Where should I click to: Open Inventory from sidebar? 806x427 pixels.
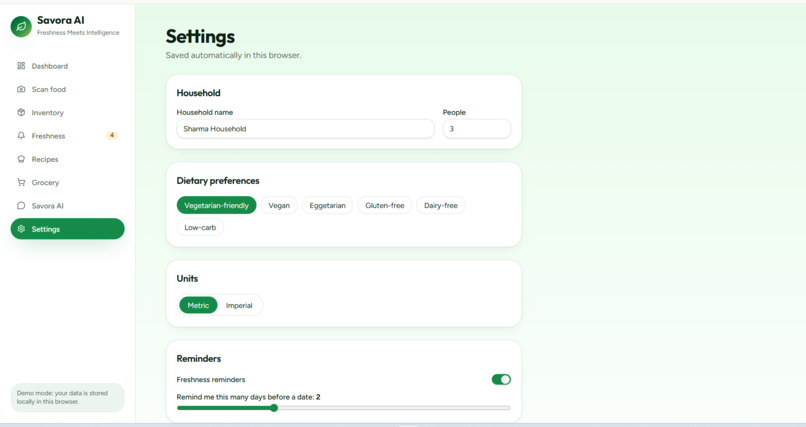pos(67,113)
